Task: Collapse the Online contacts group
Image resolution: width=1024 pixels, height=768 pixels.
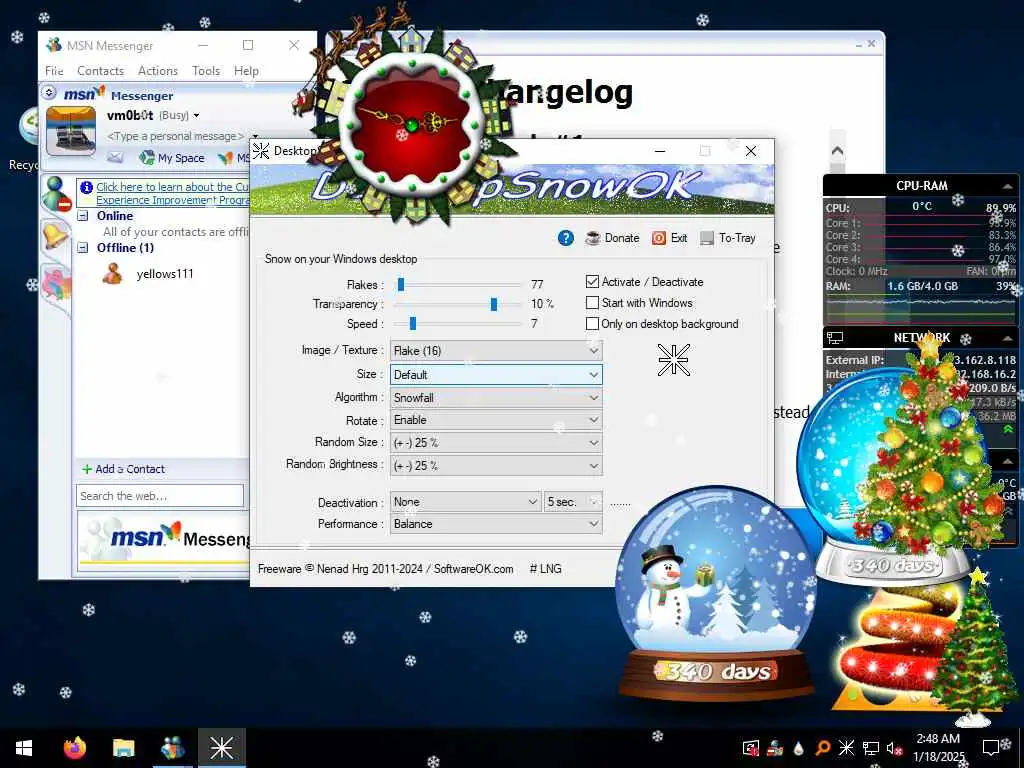Action: [83, 216]
